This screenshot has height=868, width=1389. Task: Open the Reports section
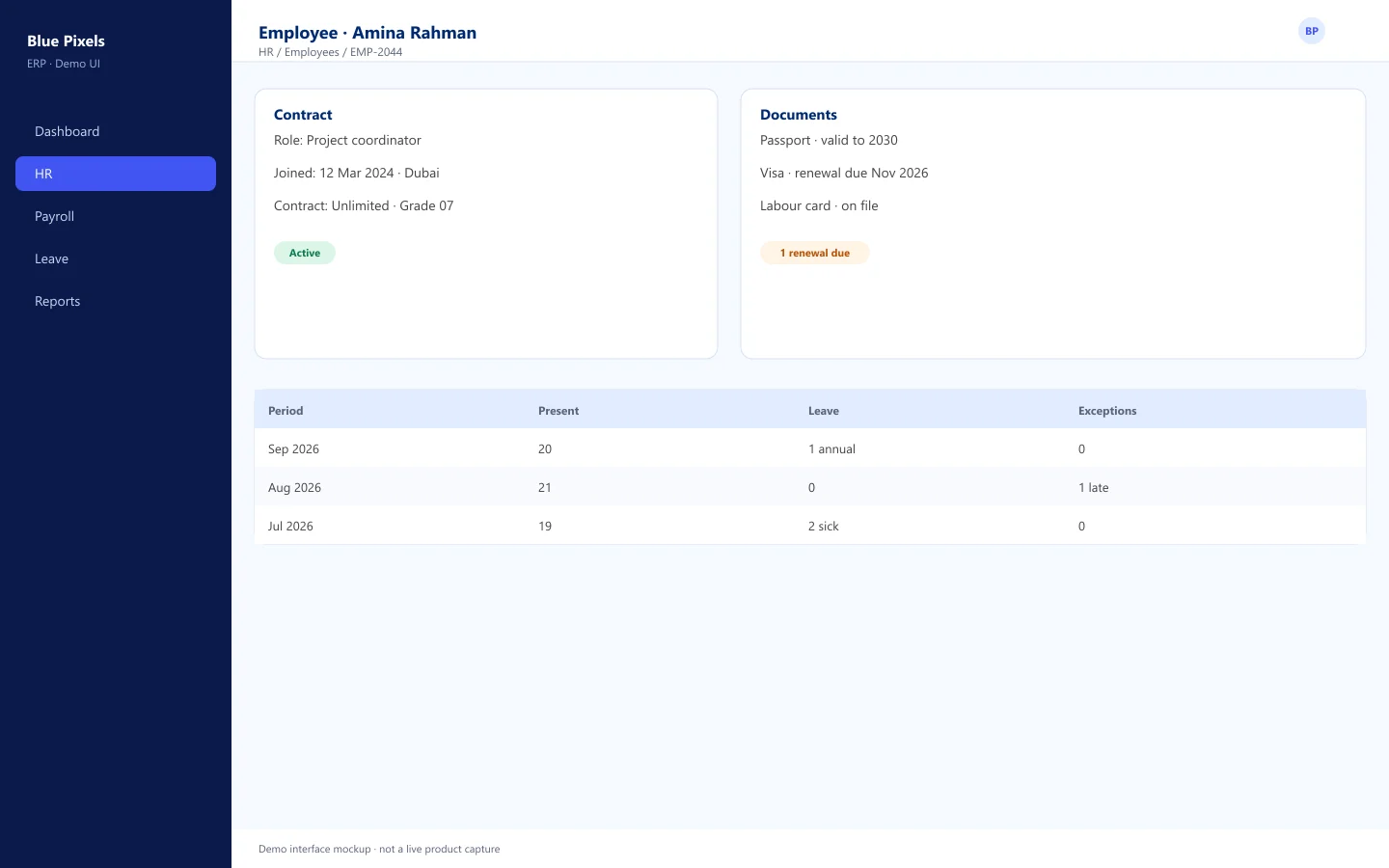(x=116, y=301)
